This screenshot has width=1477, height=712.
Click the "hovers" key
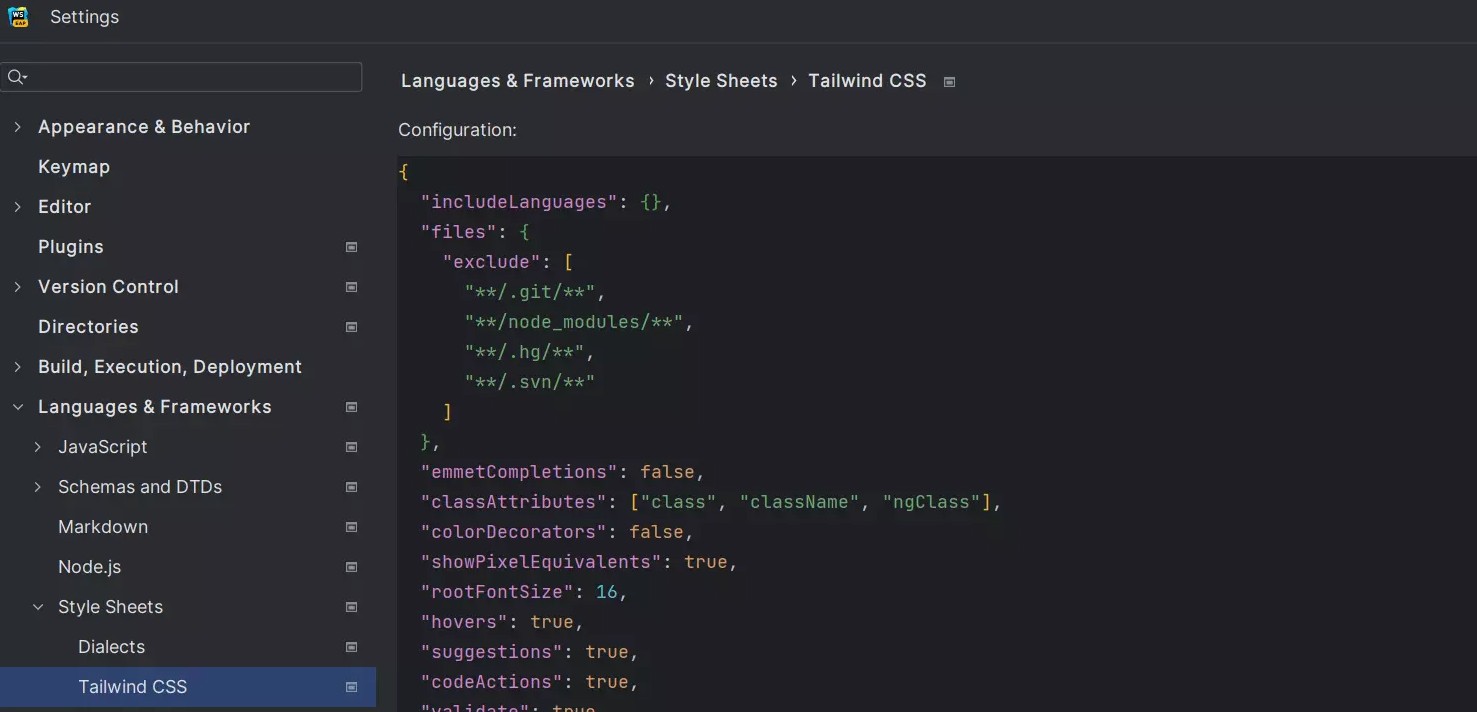pos(464,622)
